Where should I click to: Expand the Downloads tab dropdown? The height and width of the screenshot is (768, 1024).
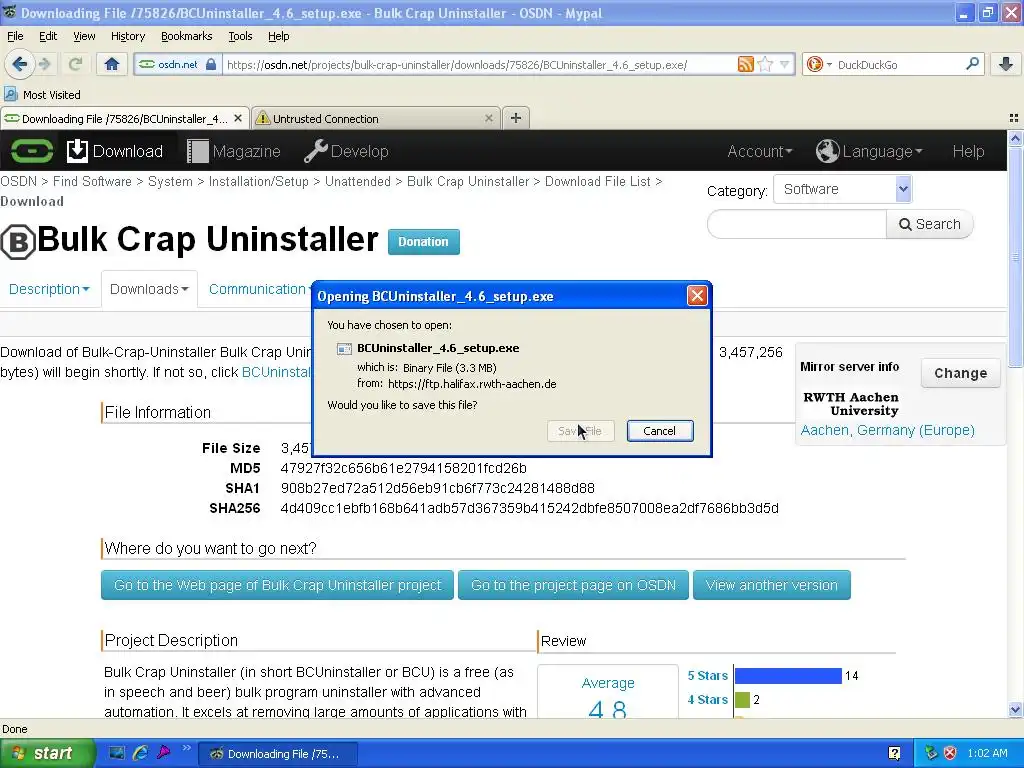(149, 289)
